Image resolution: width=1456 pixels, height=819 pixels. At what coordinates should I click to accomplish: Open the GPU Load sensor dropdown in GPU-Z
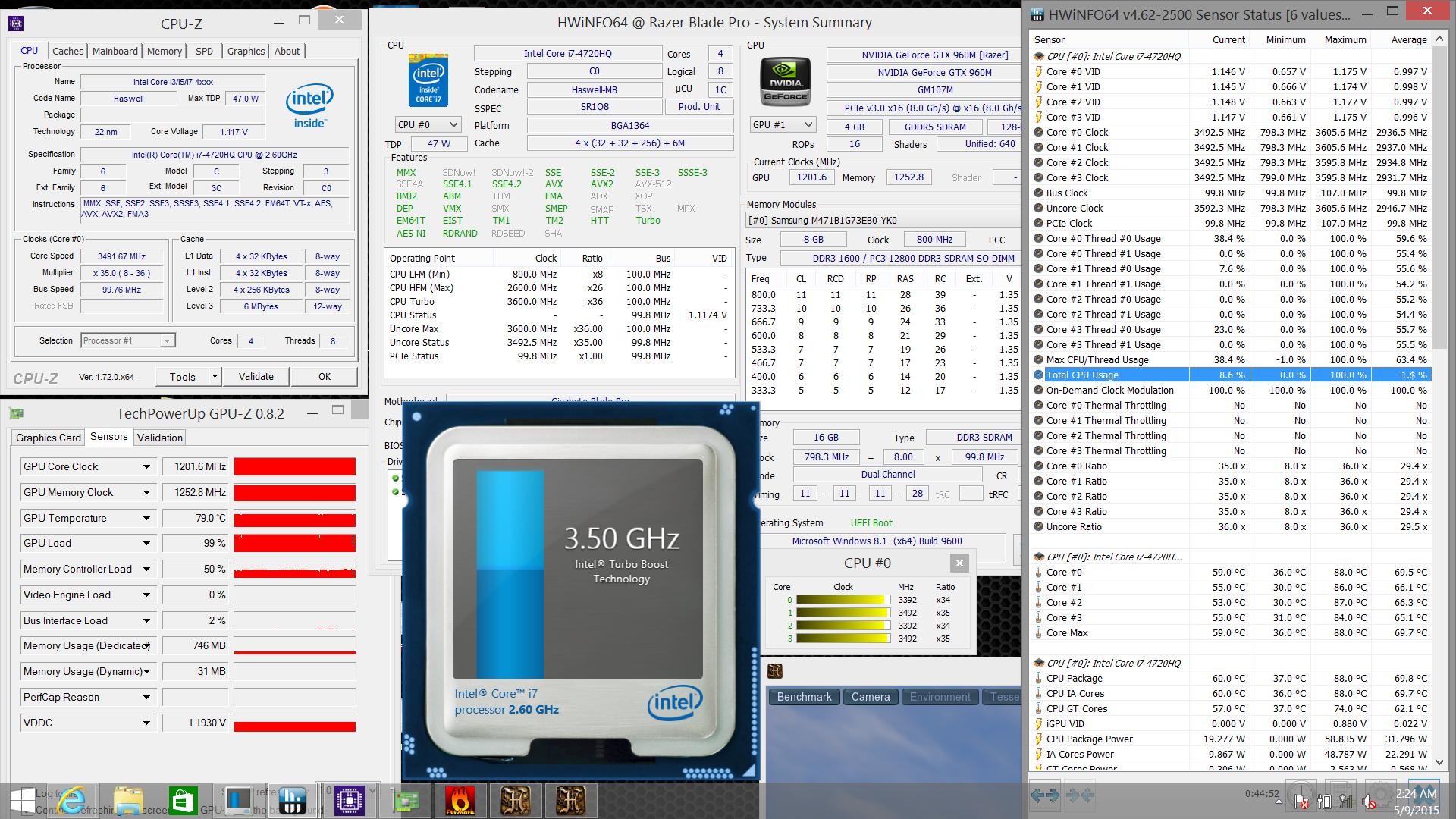pyautogui.click(x=146, y=543)
